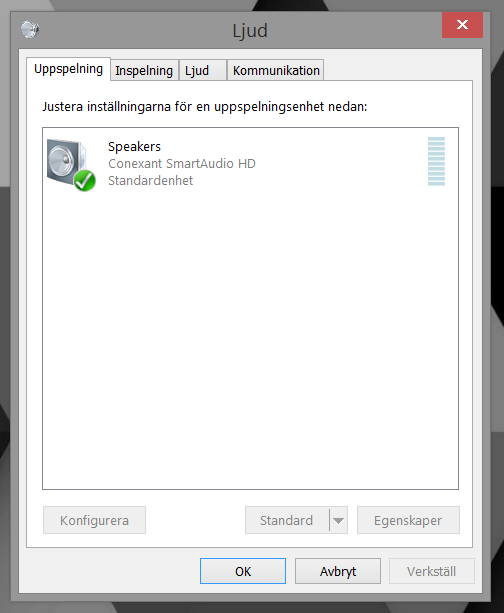Cancel with the Avbryt button

(338, 571)
